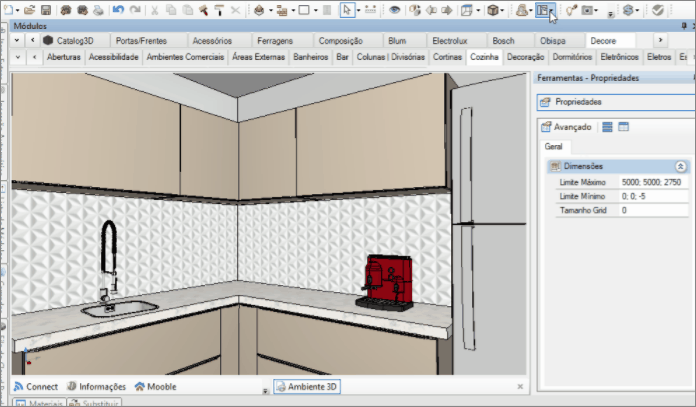
Task: Expand the category row dropdown chevron beside Aberturas
Action: pyautogui.click(x=18, y=57)
